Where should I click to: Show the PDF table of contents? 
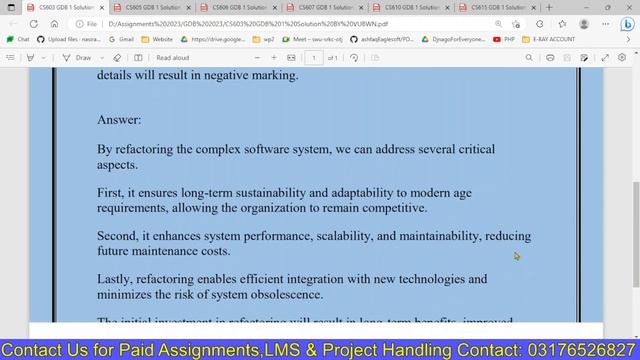(x=10, y=58)
